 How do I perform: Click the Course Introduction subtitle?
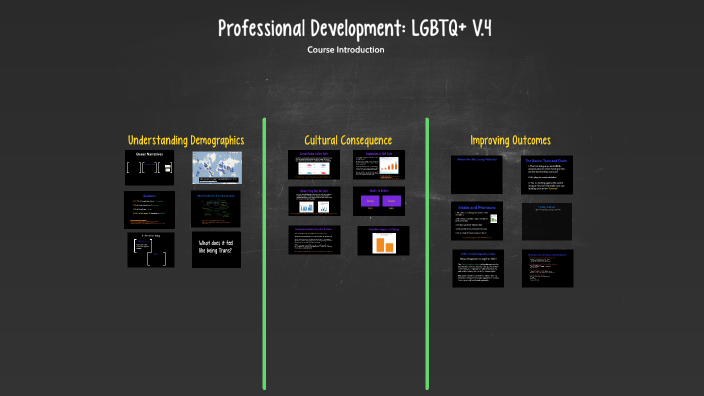pos(346,50)
